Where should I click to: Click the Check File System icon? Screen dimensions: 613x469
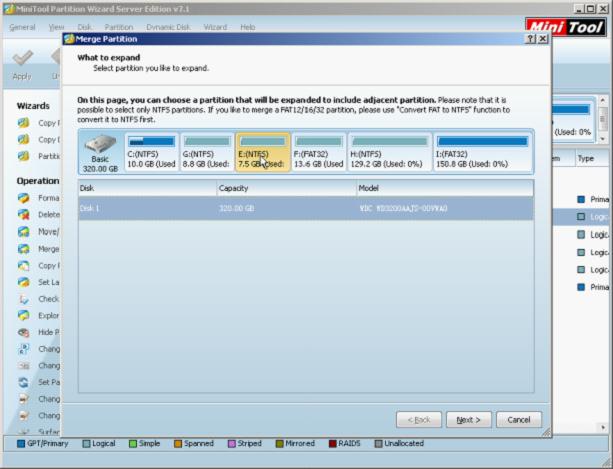pyautogui.click(x=23, y=299)
